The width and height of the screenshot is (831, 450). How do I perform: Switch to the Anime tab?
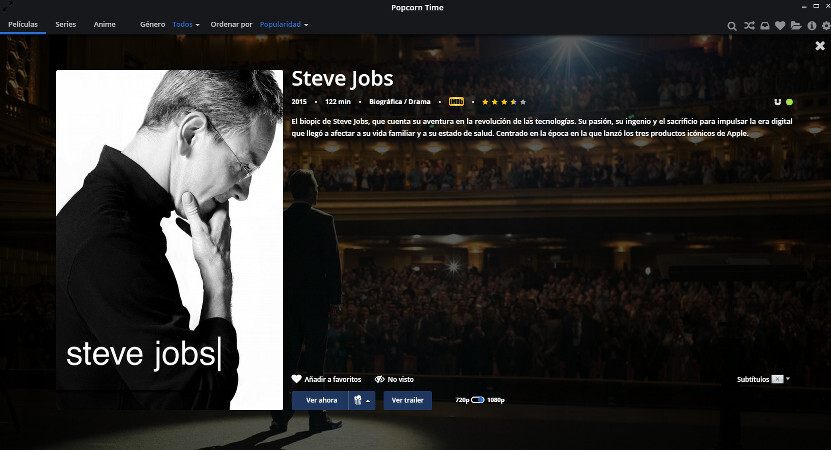(x=104, y=24)
